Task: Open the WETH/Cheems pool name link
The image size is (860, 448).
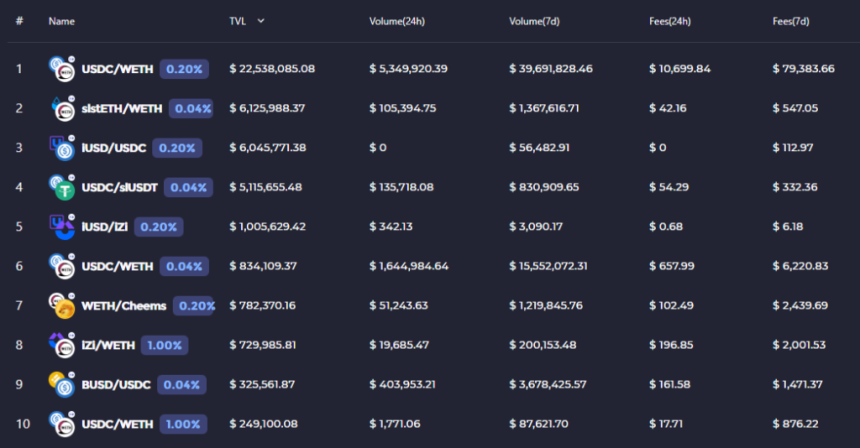Action: pos(124,305)
